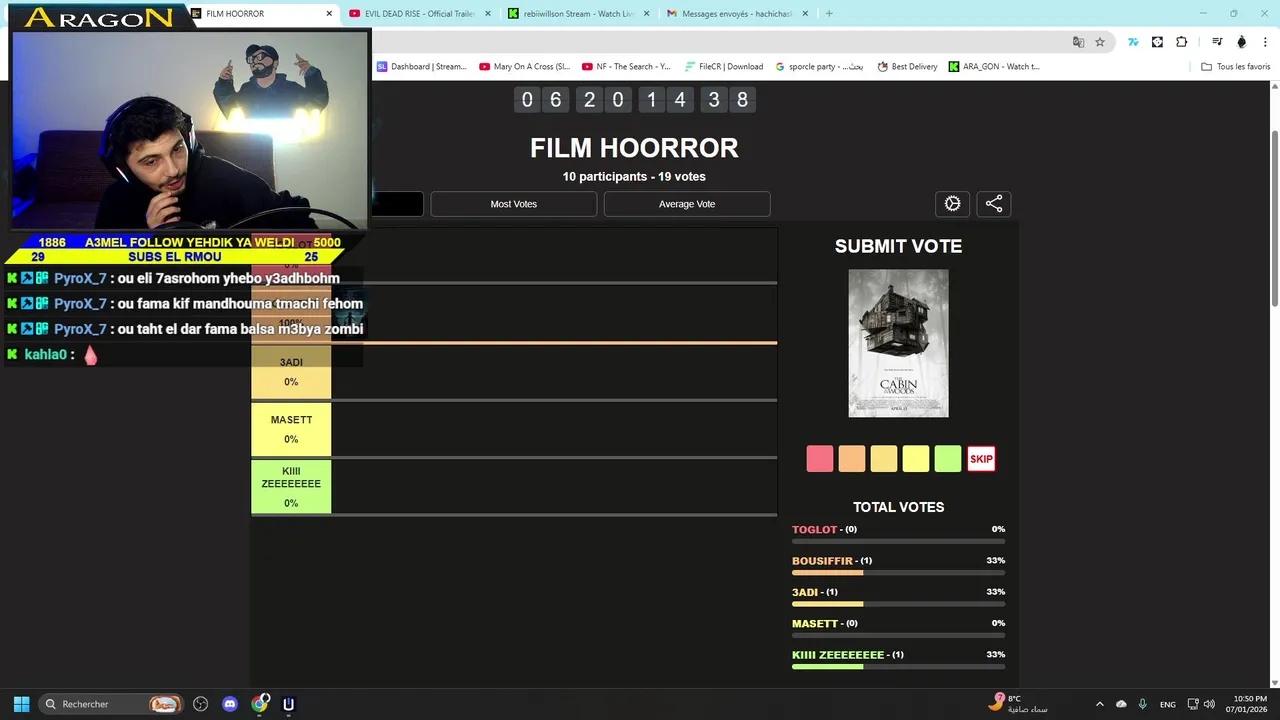
Task: Select the Most Votes view
Action: click(513, 204)
